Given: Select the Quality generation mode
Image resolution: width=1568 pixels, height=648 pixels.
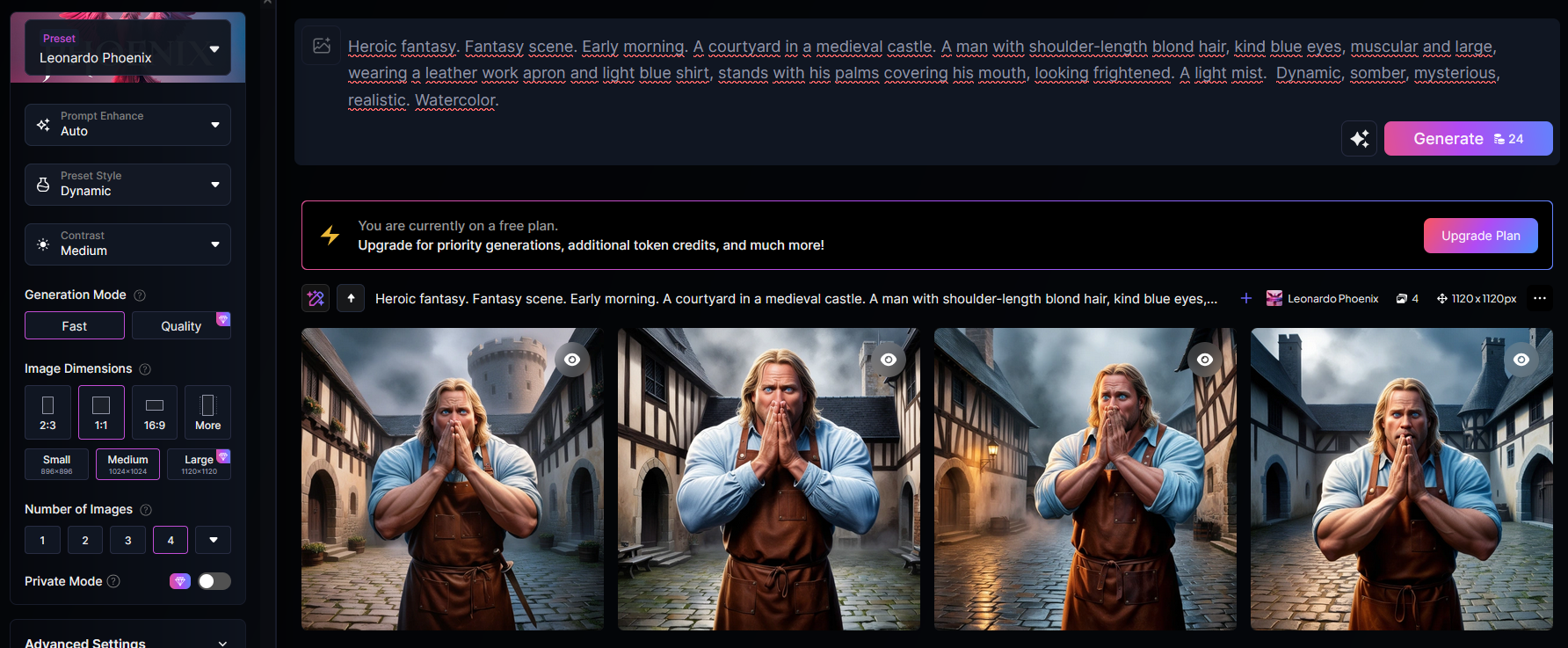Looking at the screenshot, I should [181, 326].
